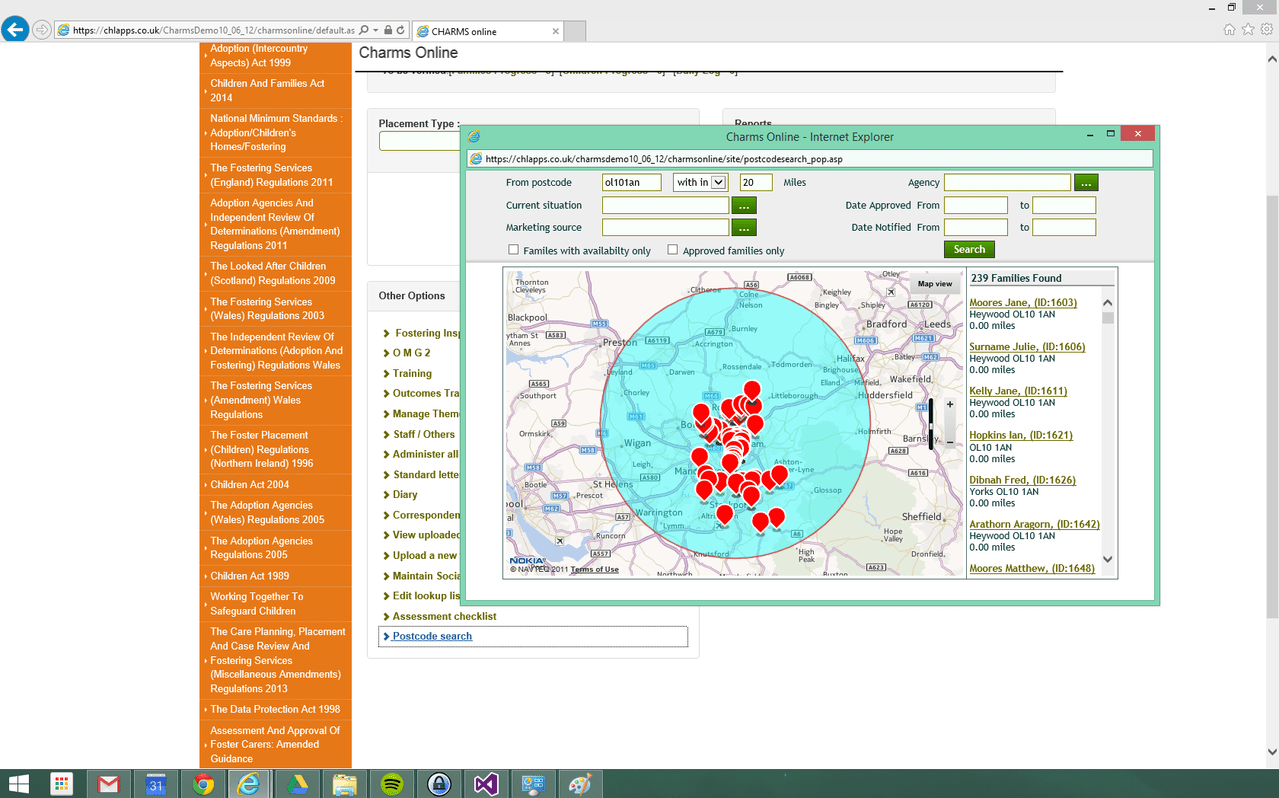Switch to Internet Explorer taskbar icon
This screenshot has height=798, width=1279.
coord(248,784)
